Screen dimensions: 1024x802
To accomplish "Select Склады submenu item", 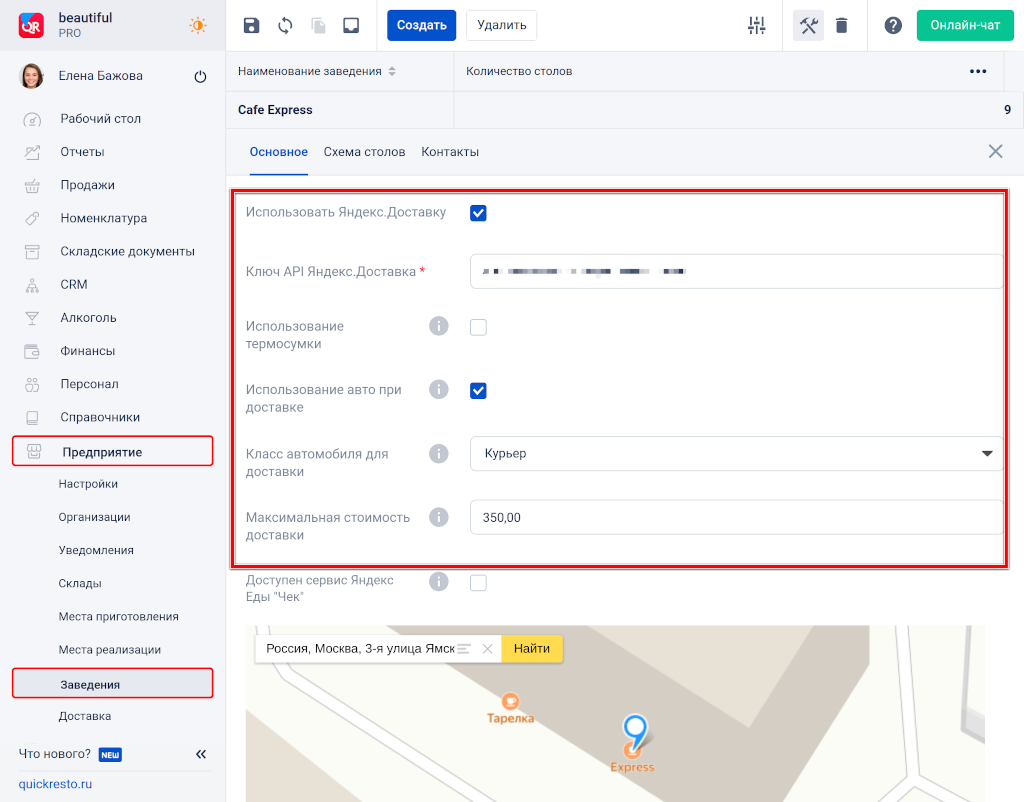I will pos(80,584).
